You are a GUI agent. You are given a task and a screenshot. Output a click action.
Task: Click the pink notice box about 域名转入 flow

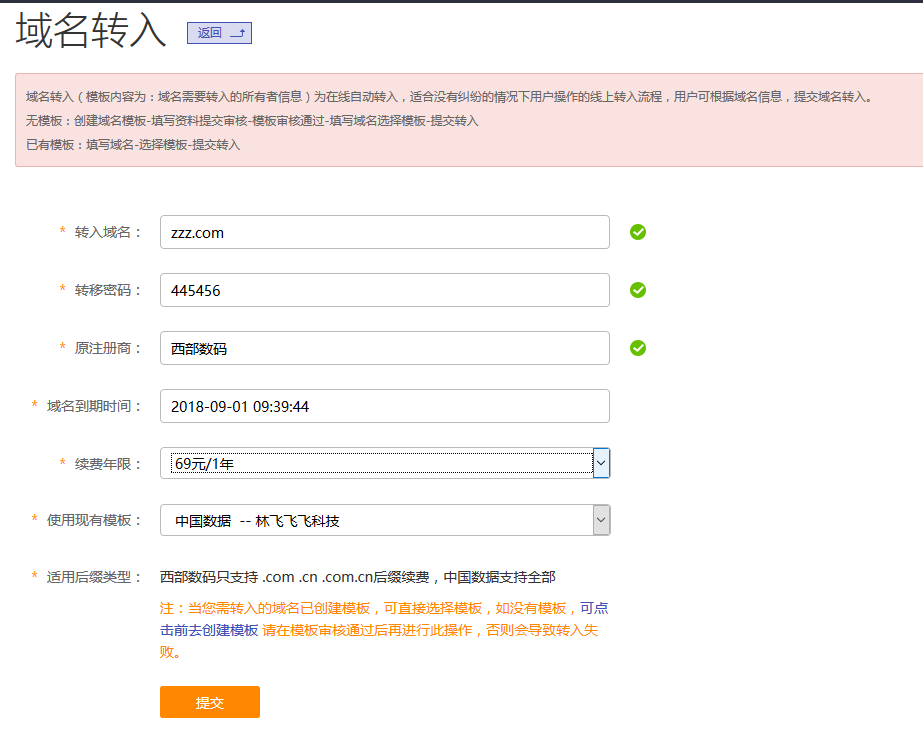468,120
